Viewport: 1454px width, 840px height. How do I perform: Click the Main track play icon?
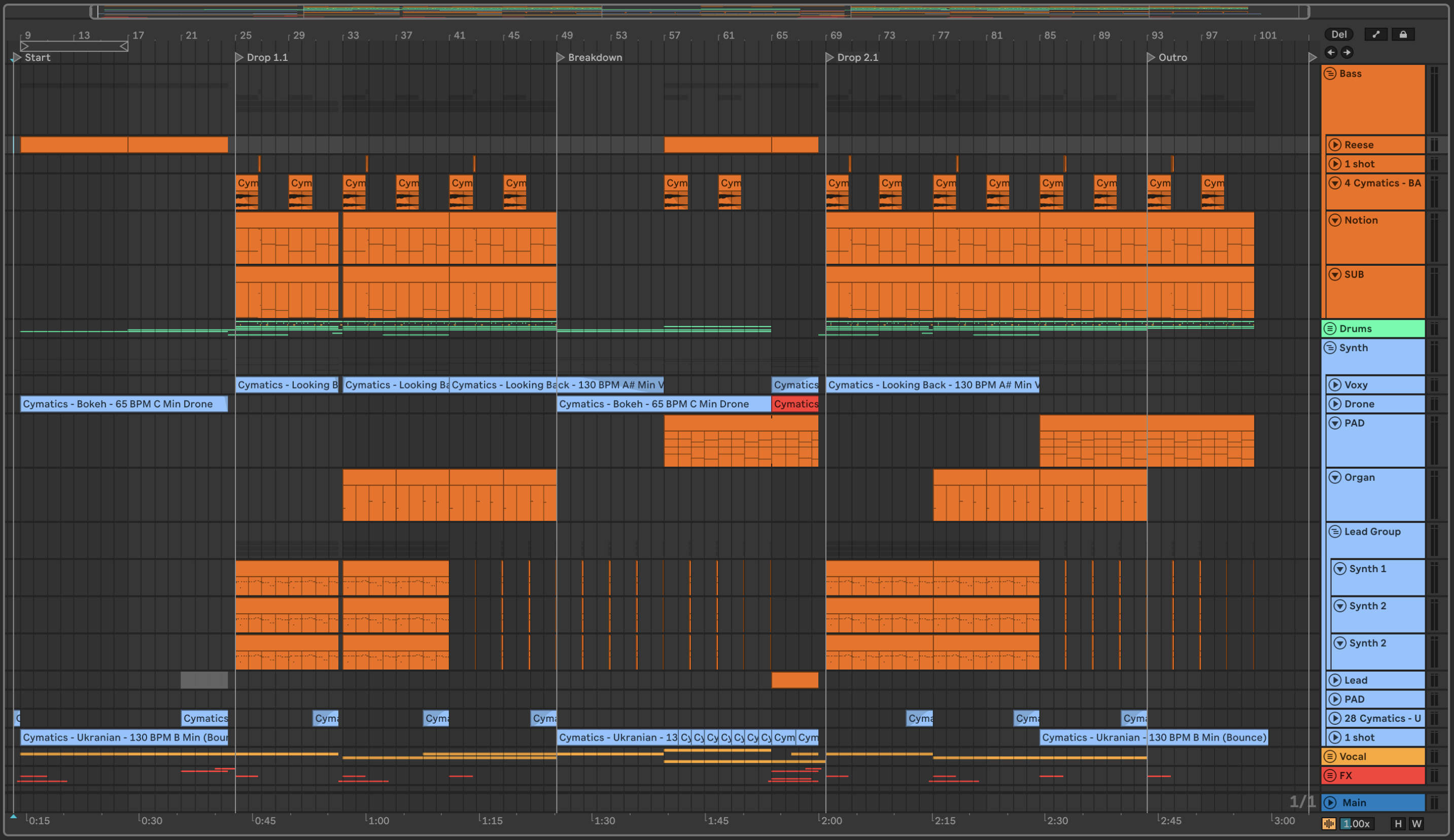[x=1331, y=802]
